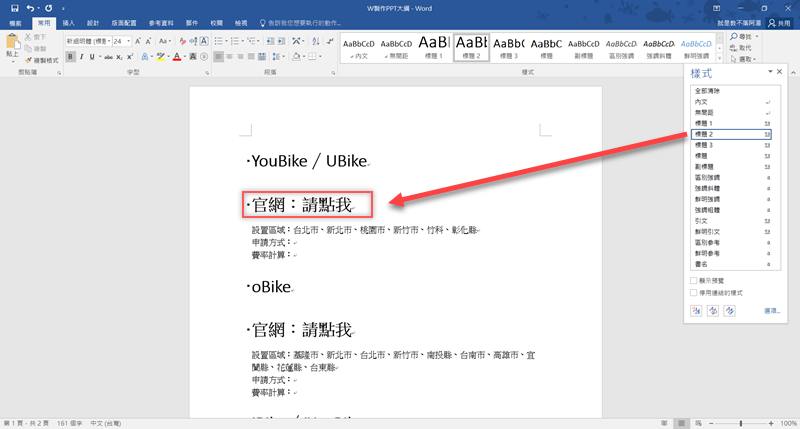
Task: Click the Undo arrow icon
Action: point(31,8)
